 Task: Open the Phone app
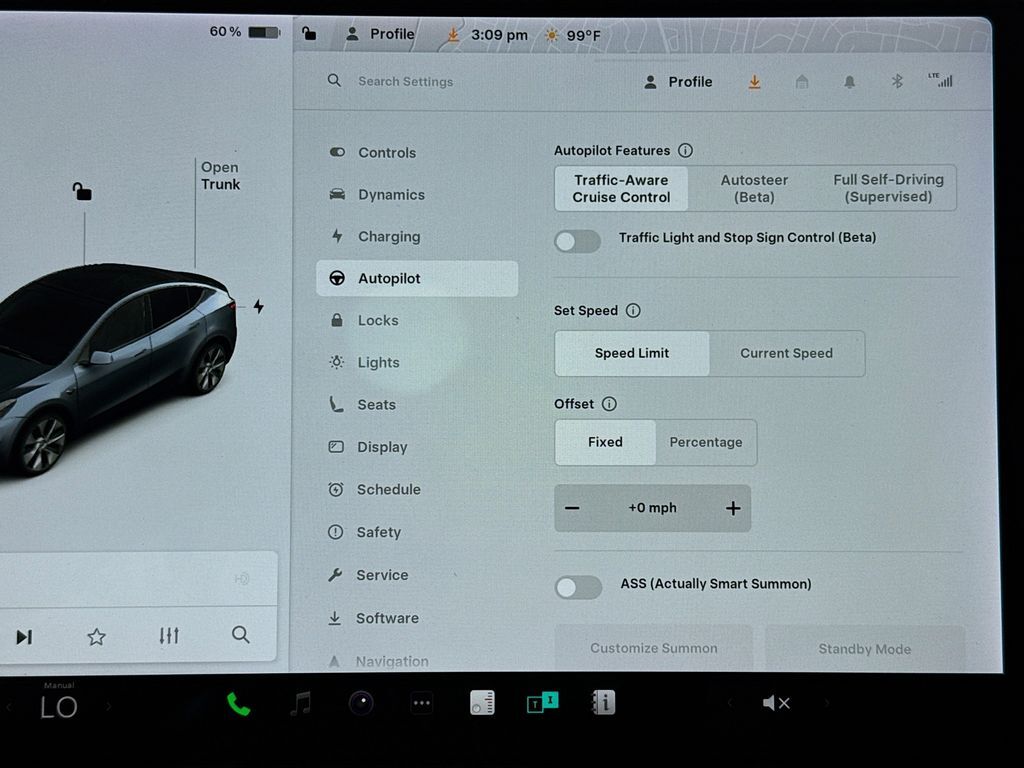238,704
